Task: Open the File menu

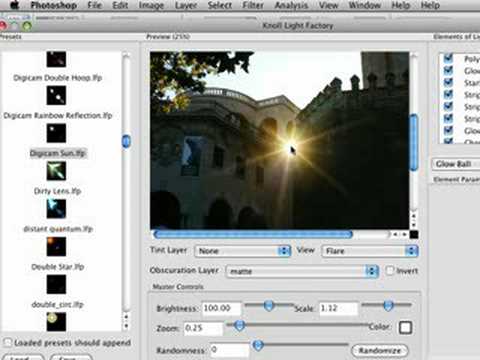Action: coord(94,5)
